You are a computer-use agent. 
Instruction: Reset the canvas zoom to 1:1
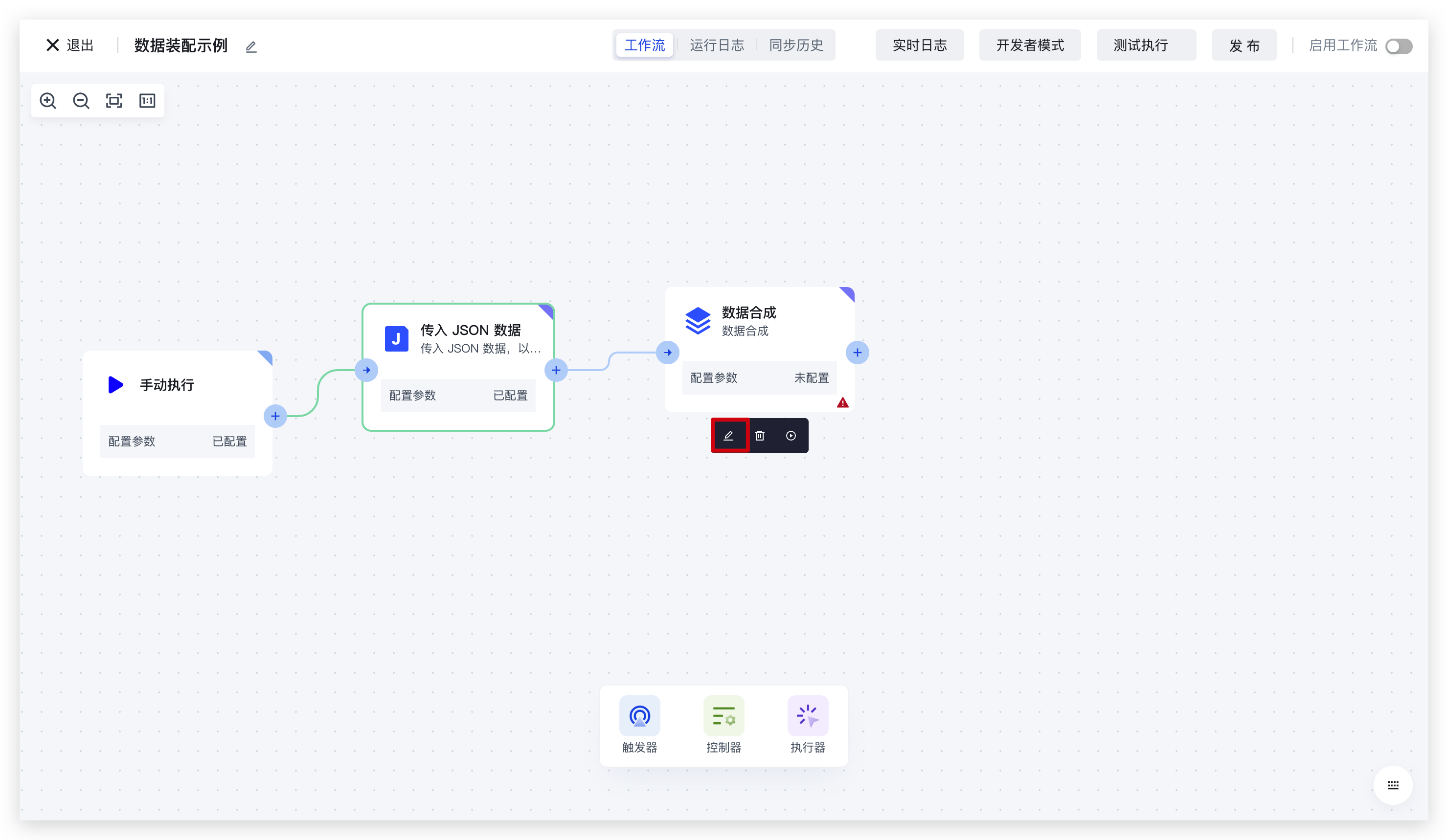coord(147,101)
